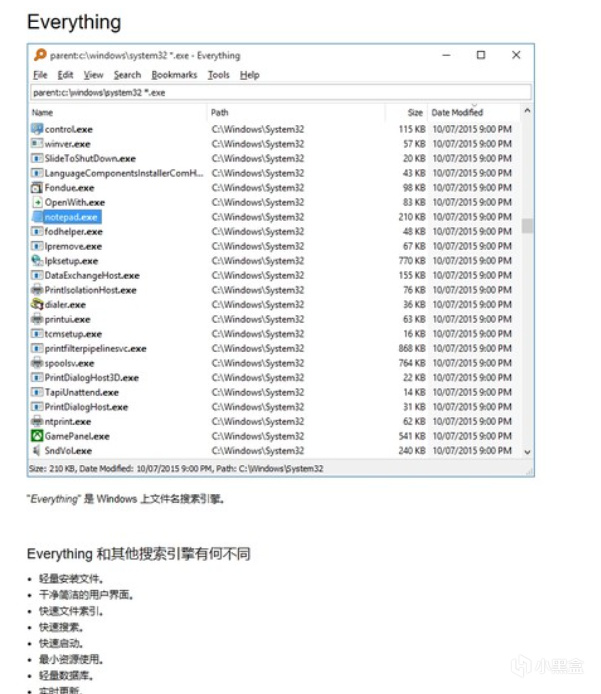Click the fodhelper.exe file icon
The height and width of the screenshot is (694, 601).
point(37,231)
